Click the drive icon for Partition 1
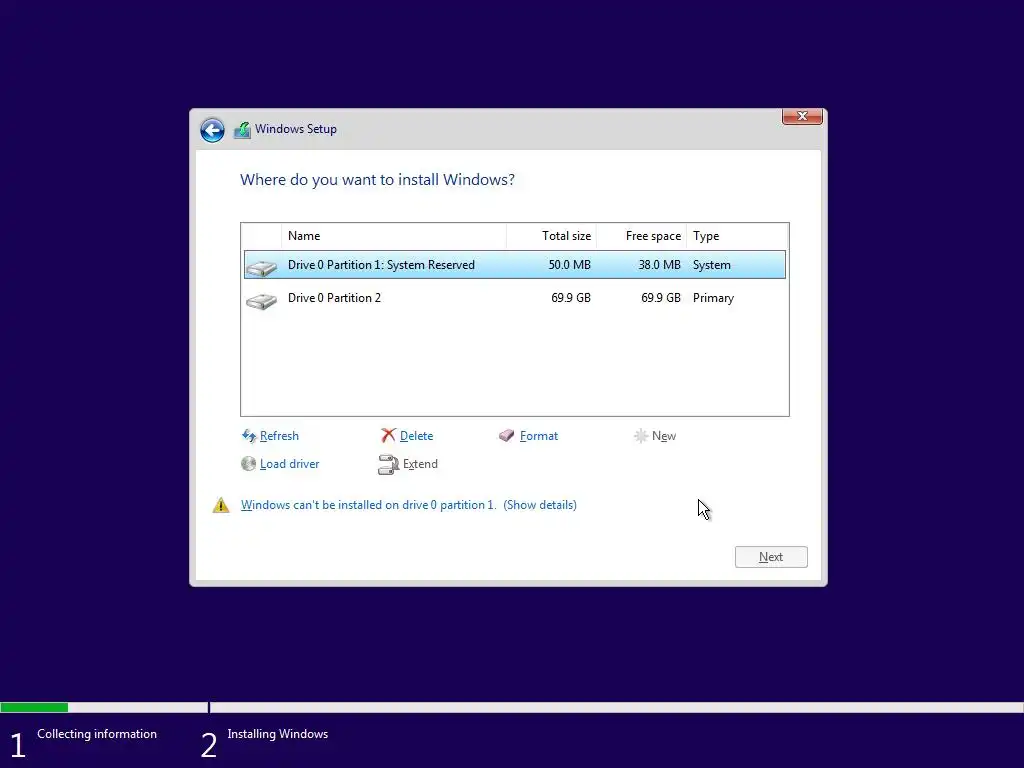The height and width of the screenshot is (768, 1024). point(261,267)
